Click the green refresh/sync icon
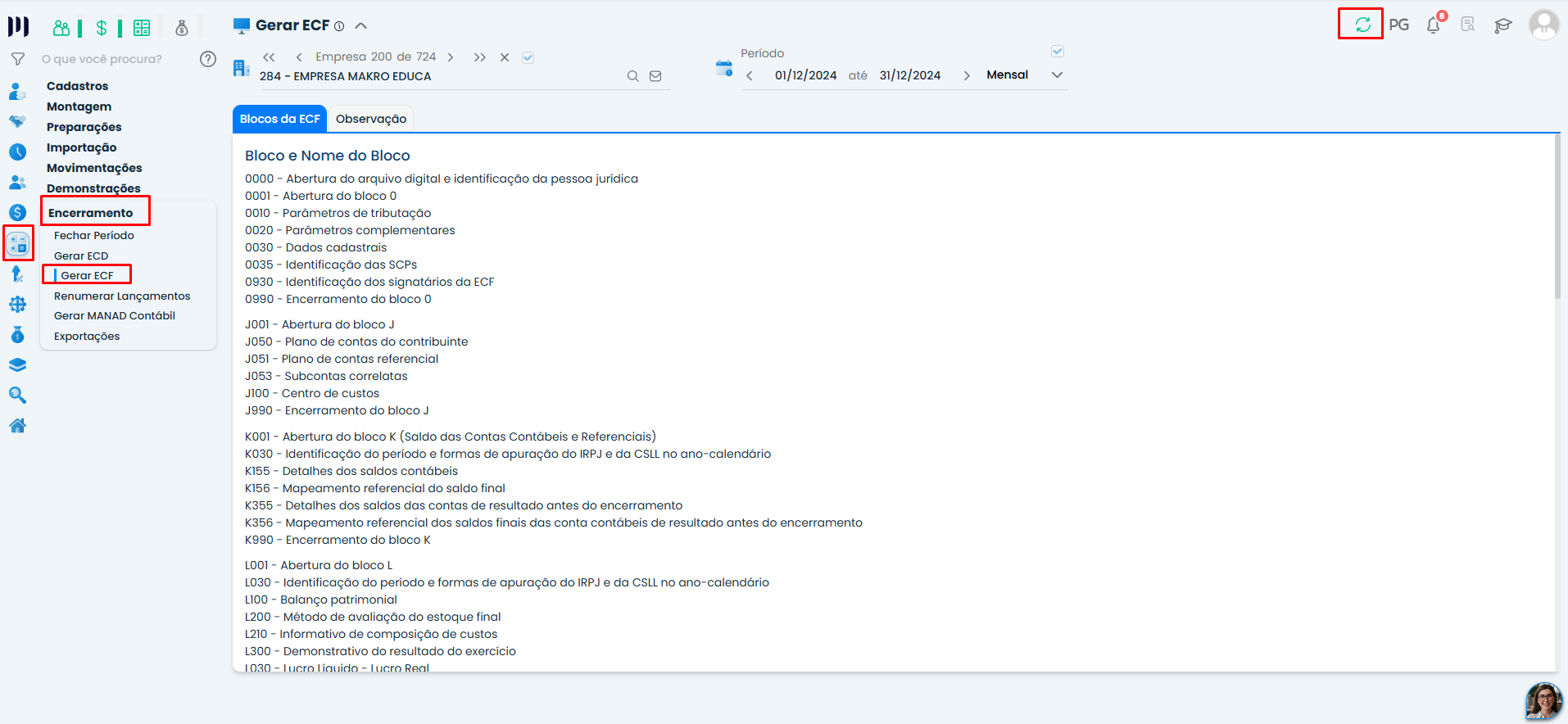The height and width of the screenshot is (724, 1568). [x=1362, y=25]
